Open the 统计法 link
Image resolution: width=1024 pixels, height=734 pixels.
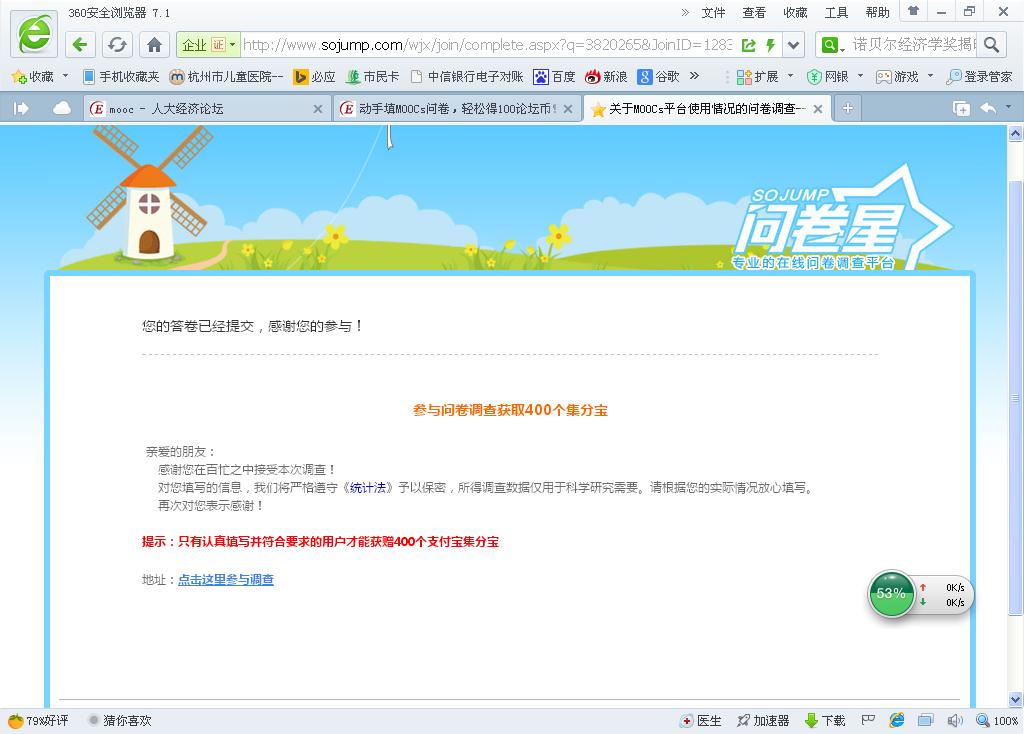pos(368,488)
